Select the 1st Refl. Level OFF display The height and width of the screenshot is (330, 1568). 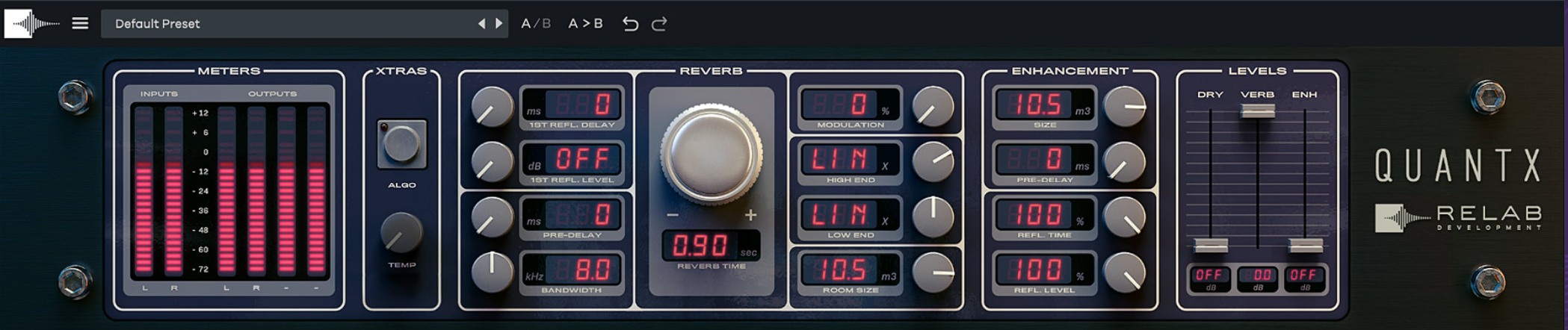pyautogui.click(x=572, y=160)
